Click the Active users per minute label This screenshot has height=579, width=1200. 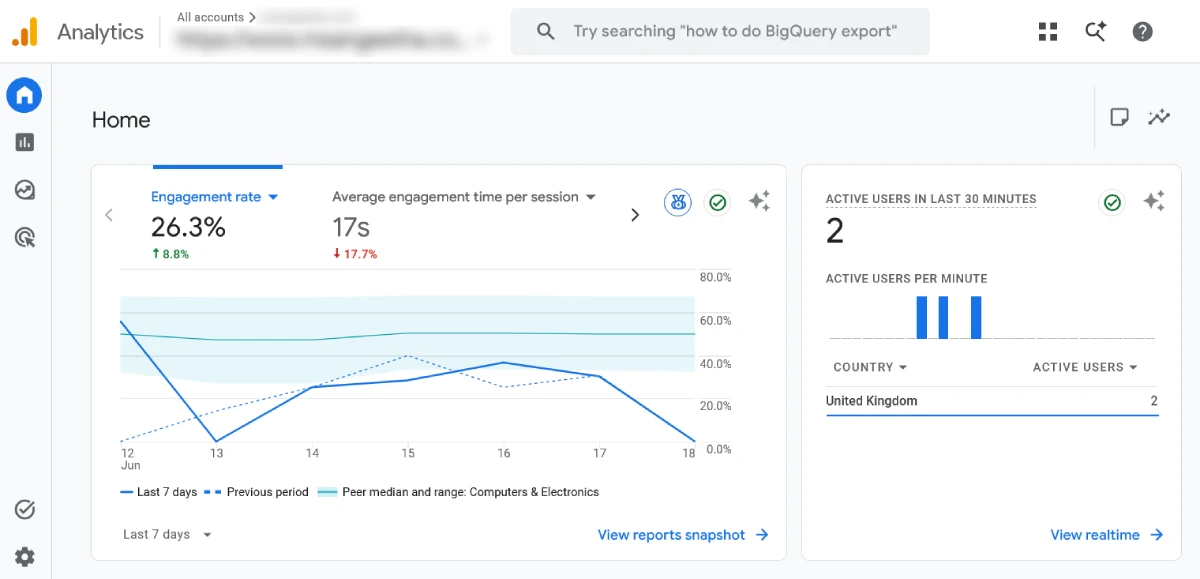click(x=906, y=279)
